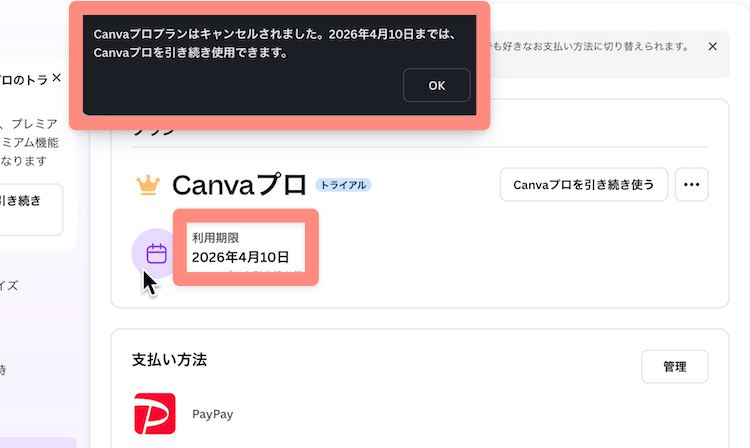Click the calendar icon next to 利用期限
This screenshot has height=448, width=750.
(156, 253)
